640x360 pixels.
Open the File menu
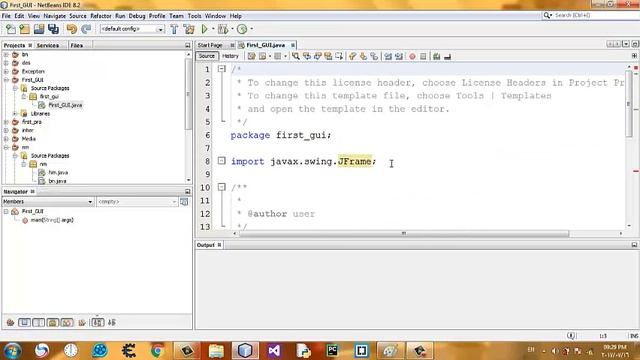(6, 16)
